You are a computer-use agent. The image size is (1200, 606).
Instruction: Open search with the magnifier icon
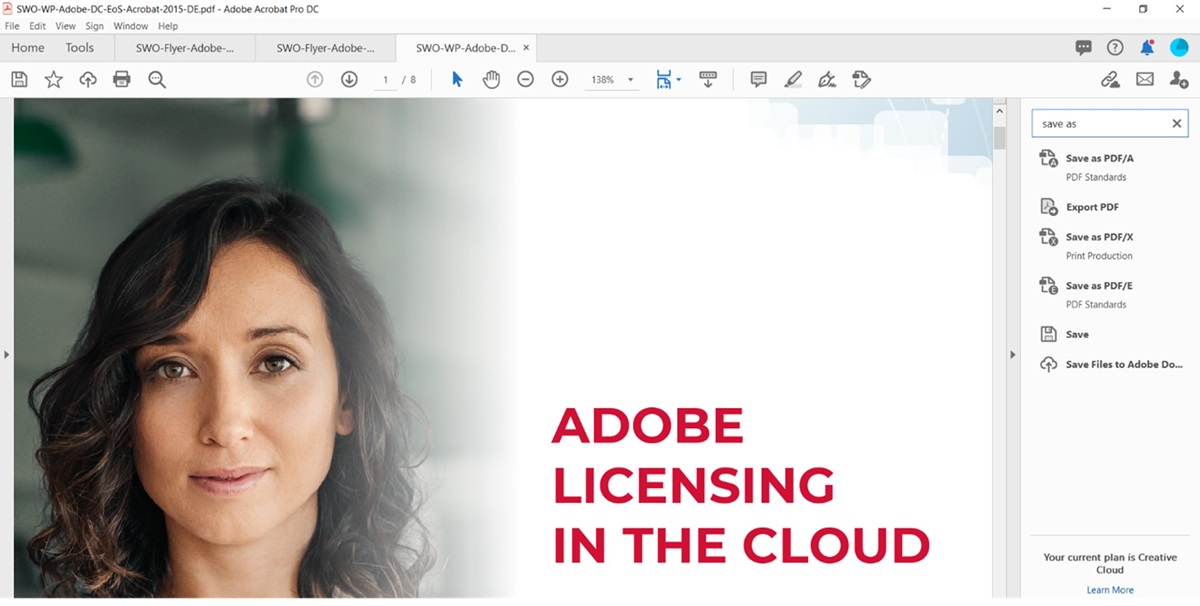pyautogui.click(x=156, y=79)
